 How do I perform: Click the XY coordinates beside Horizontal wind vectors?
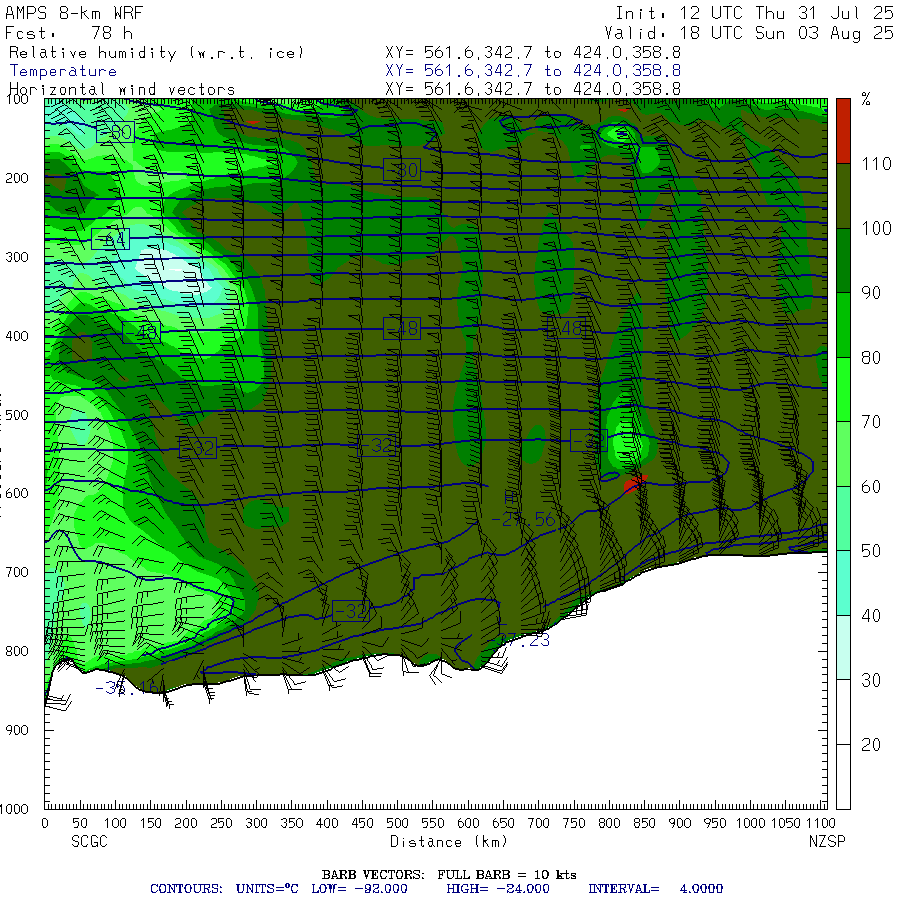pos(533,89)
